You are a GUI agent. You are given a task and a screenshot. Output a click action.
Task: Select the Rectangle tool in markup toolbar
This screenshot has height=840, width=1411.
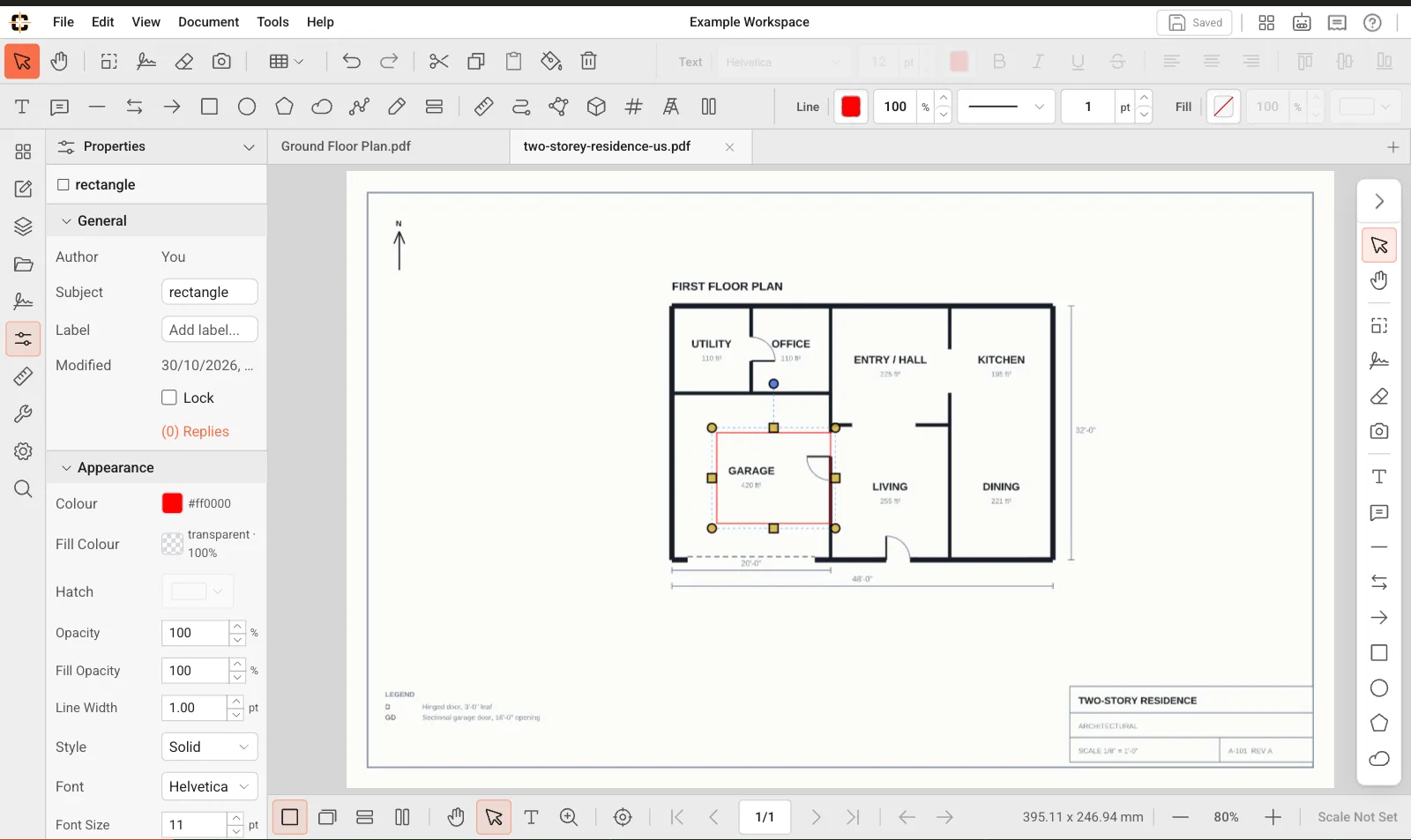click(x=209, y=107)
